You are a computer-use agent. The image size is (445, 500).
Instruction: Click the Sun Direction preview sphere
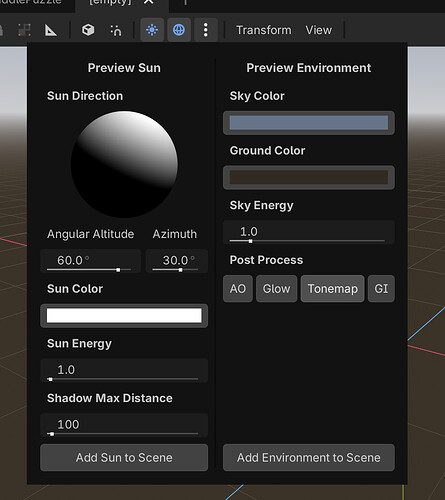tap(124, 164)
